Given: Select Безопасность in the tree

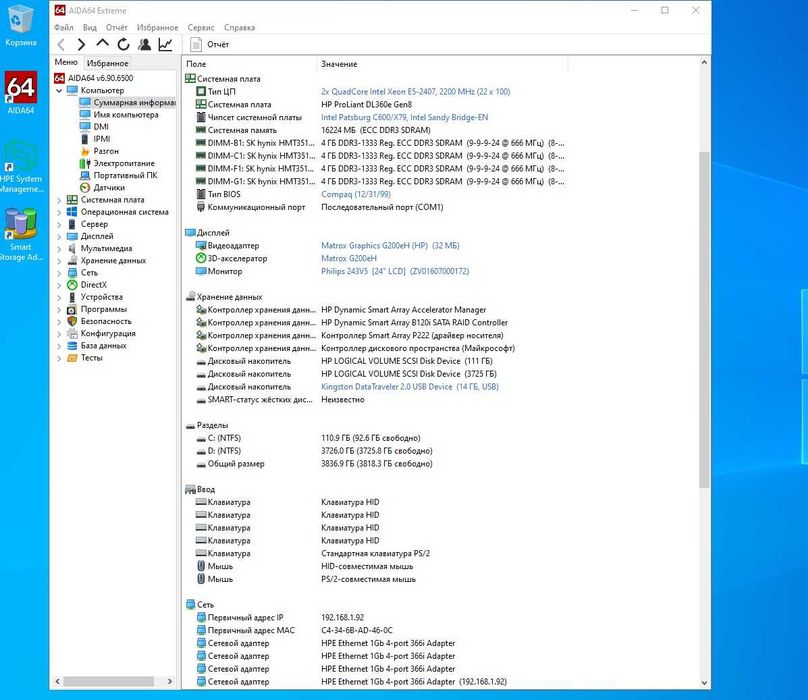Looking at the screenshot, I should click(99, 322).
